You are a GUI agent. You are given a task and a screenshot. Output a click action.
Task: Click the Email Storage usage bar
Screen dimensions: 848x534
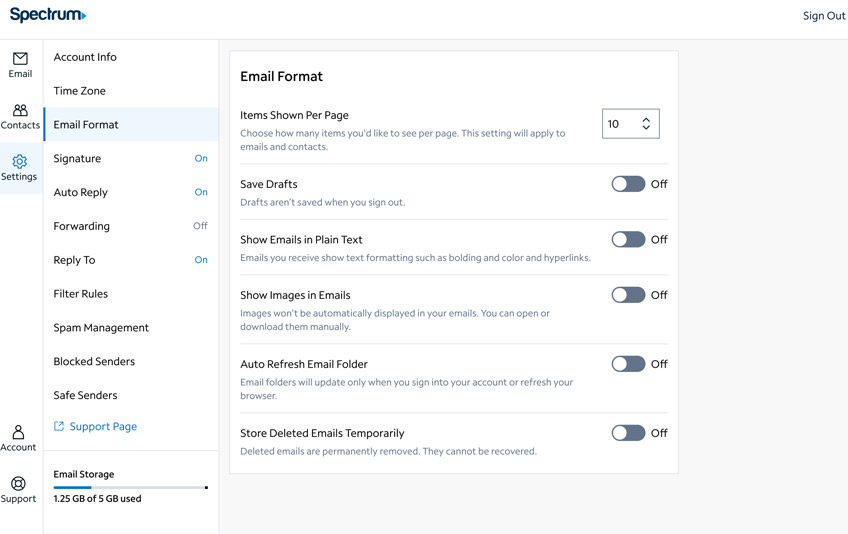pos(130,488)
